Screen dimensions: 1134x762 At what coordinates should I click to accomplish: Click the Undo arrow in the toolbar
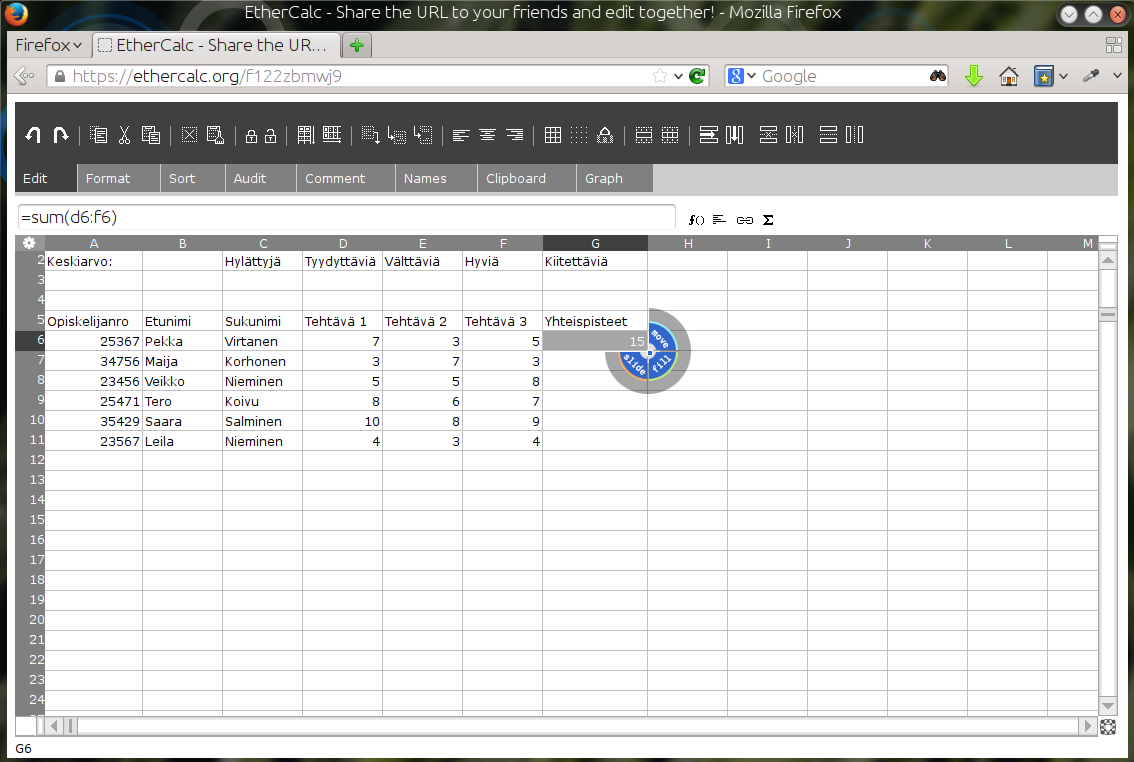[x=33, y=134]
